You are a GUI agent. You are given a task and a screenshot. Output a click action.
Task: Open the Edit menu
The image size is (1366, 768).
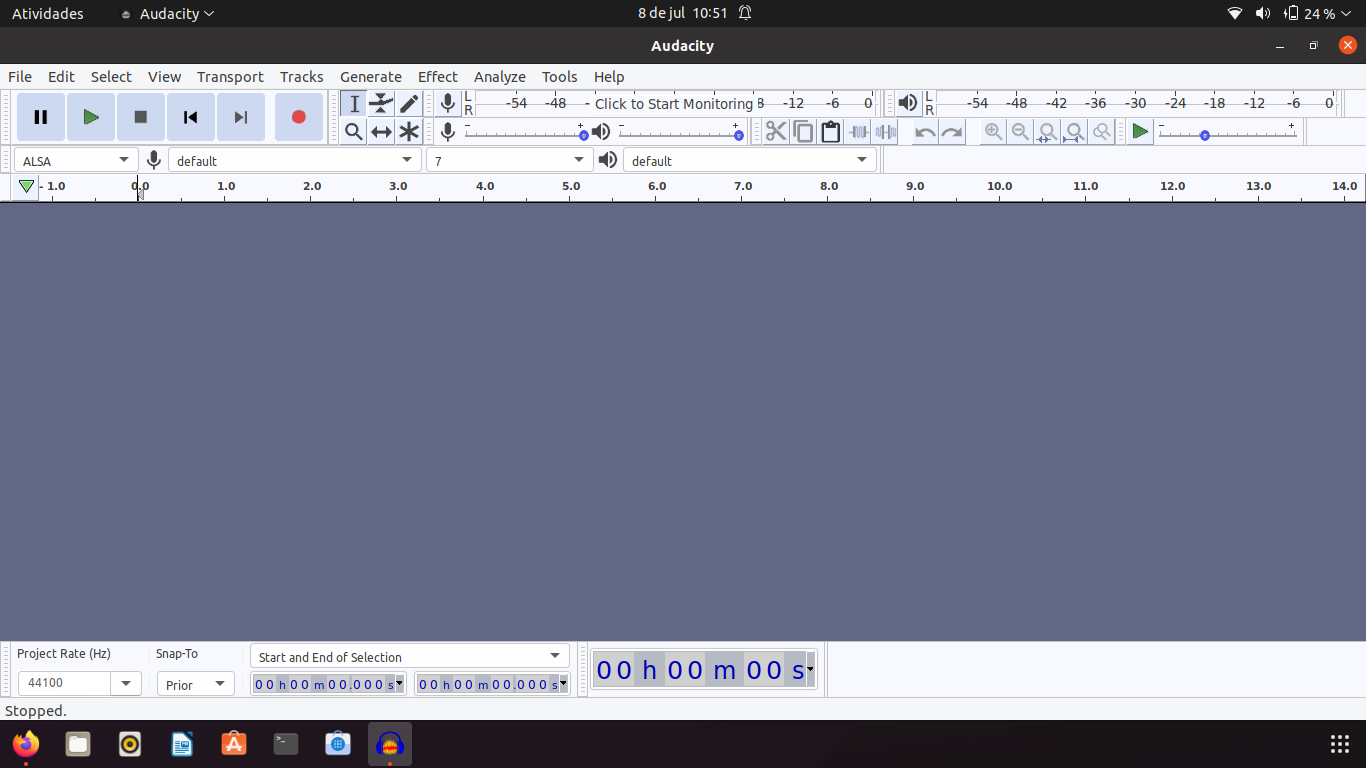[x=61, y=77]
